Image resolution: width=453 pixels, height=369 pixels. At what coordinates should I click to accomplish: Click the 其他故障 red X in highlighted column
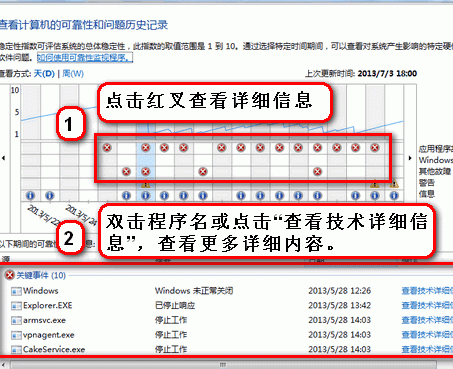pos(145,172)
